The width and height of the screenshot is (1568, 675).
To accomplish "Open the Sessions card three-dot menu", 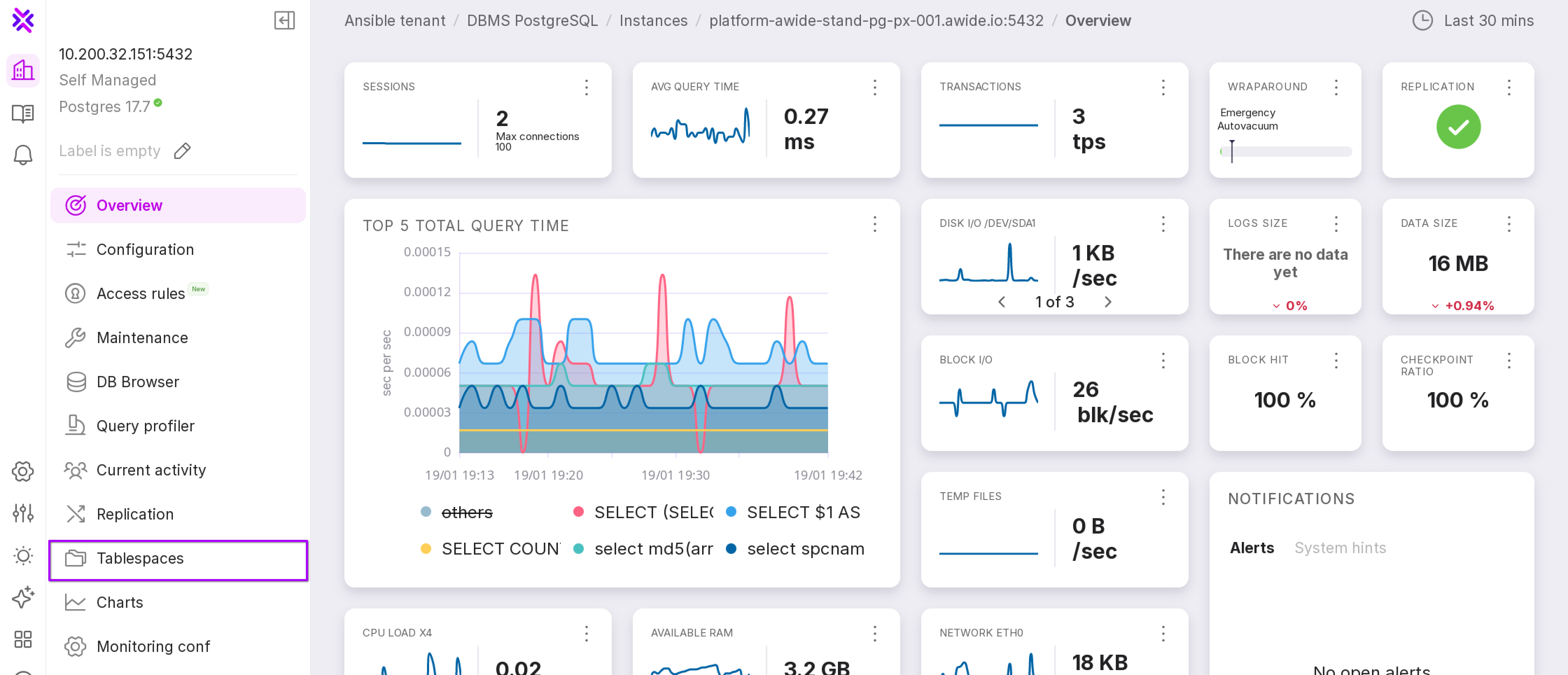I will click(x=586, y=87).
